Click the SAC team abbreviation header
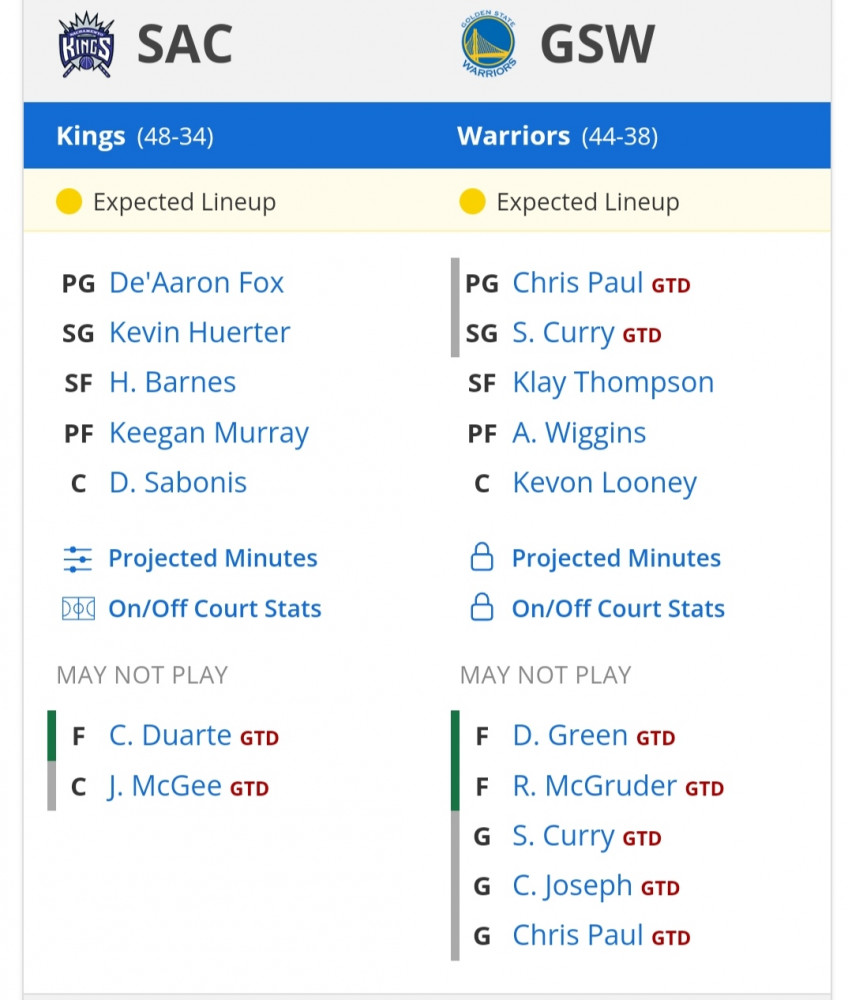The height and width of the screenshot is (1000, 848). click(x=185, y=44)
